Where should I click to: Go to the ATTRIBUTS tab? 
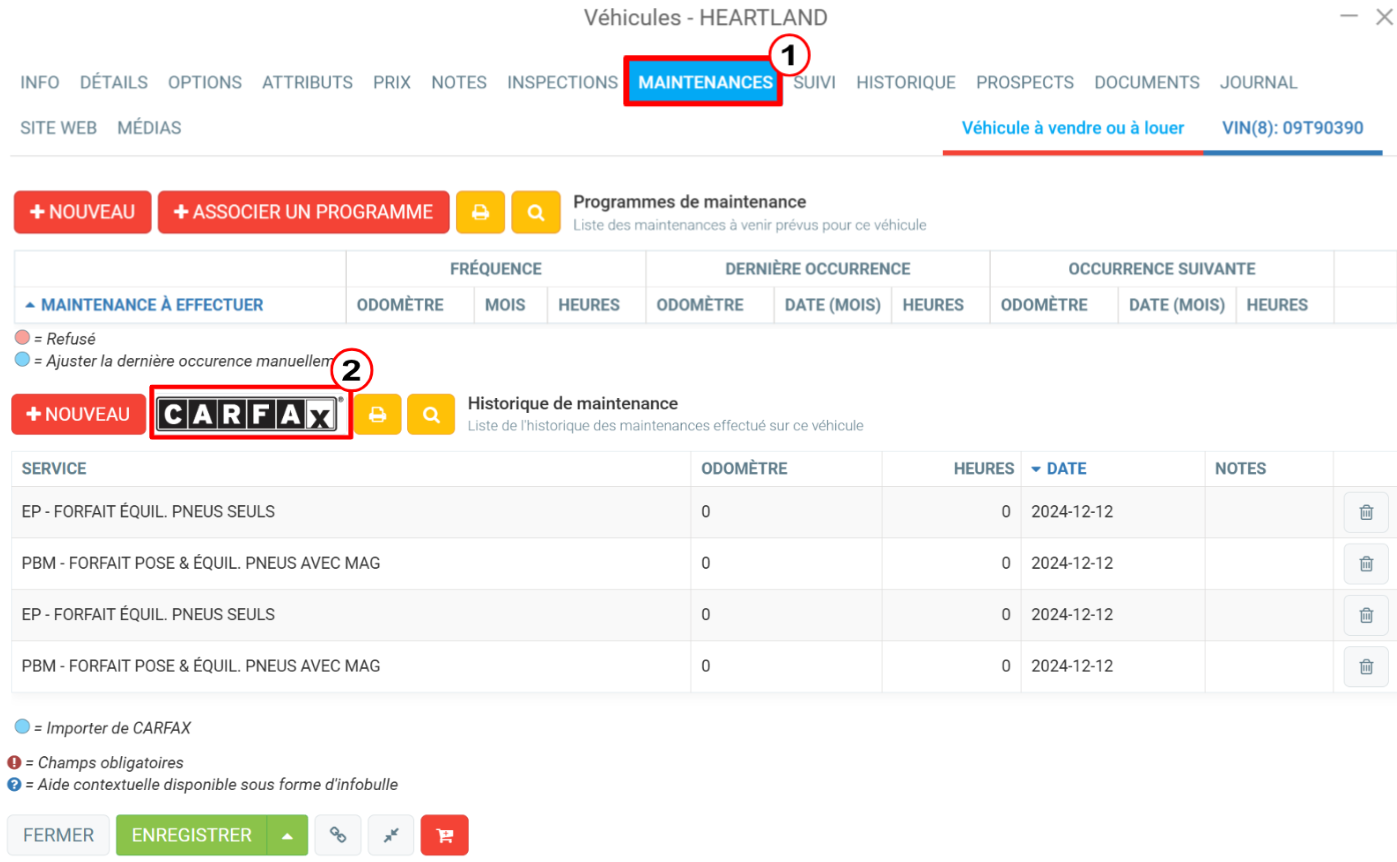click(x=307, y=82)
